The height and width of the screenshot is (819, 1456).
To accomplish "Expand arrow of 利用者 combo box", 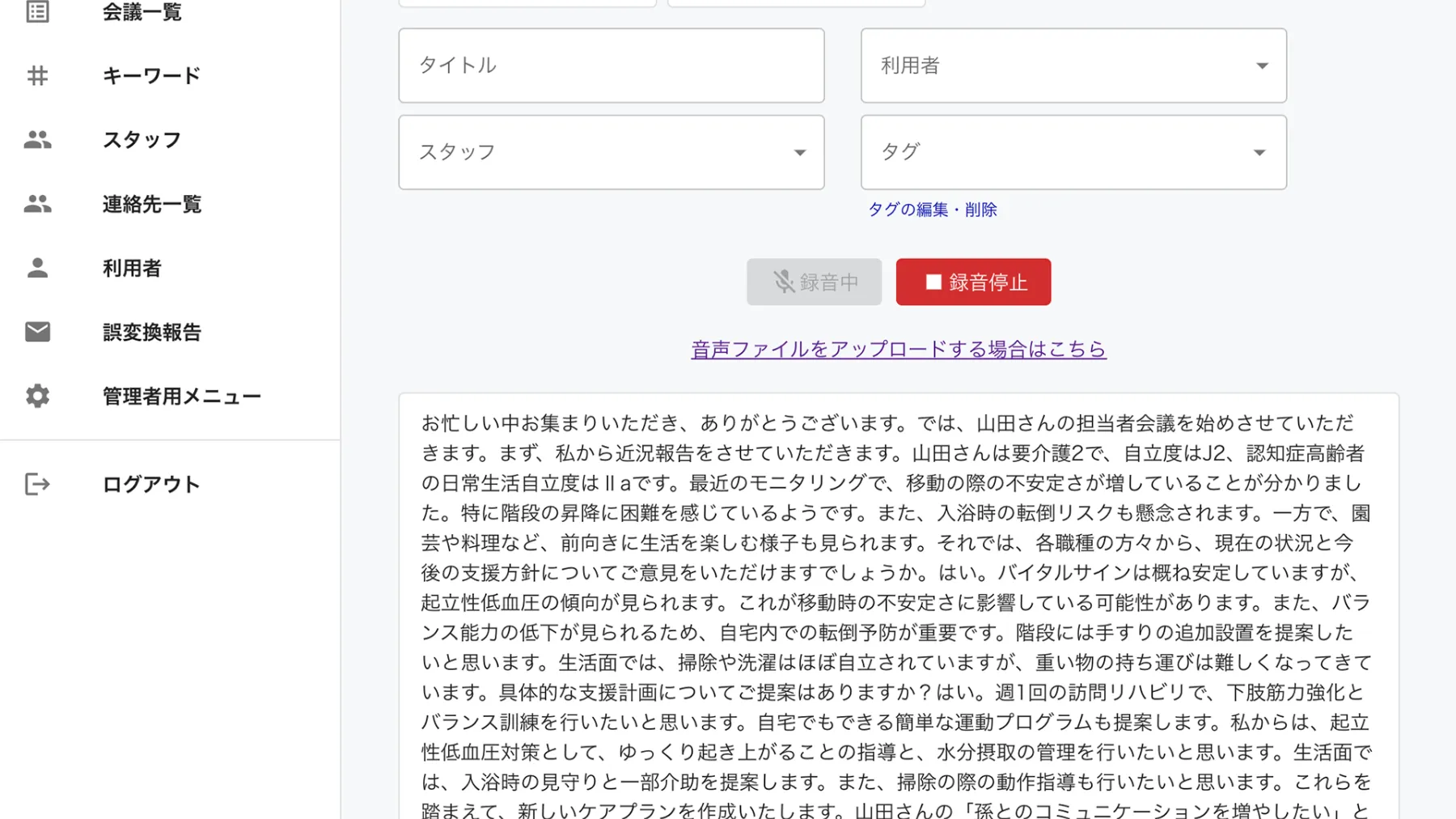I will point(1262,66).
